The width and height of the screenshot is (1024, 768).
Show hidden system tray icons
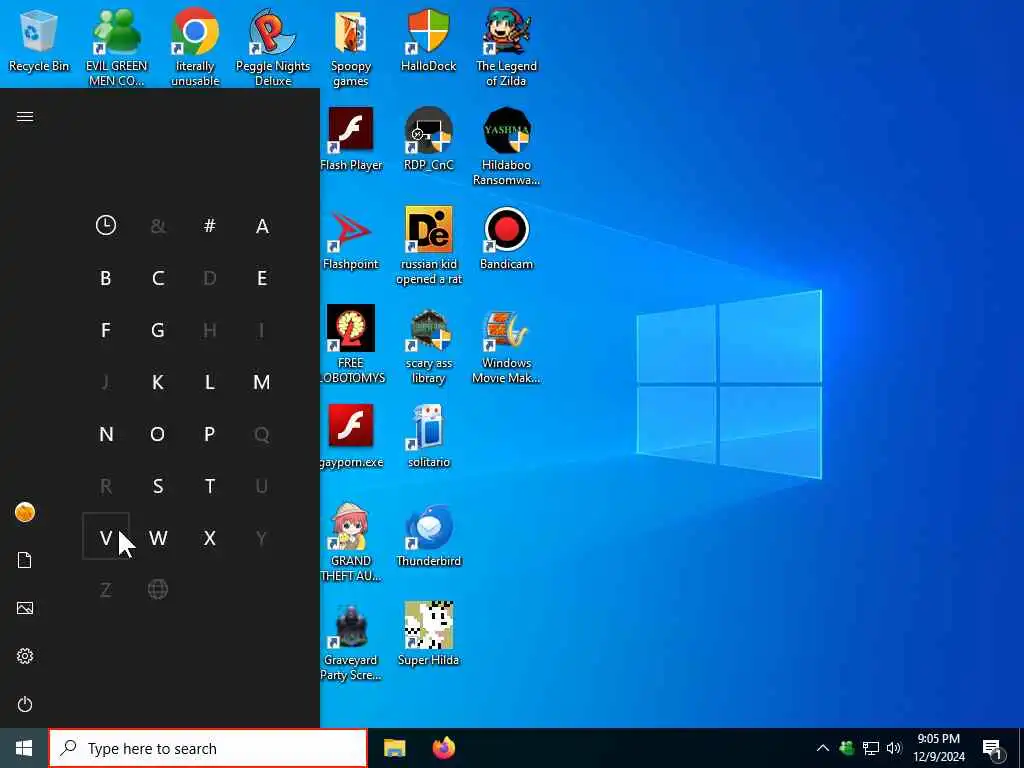[823, 748]
